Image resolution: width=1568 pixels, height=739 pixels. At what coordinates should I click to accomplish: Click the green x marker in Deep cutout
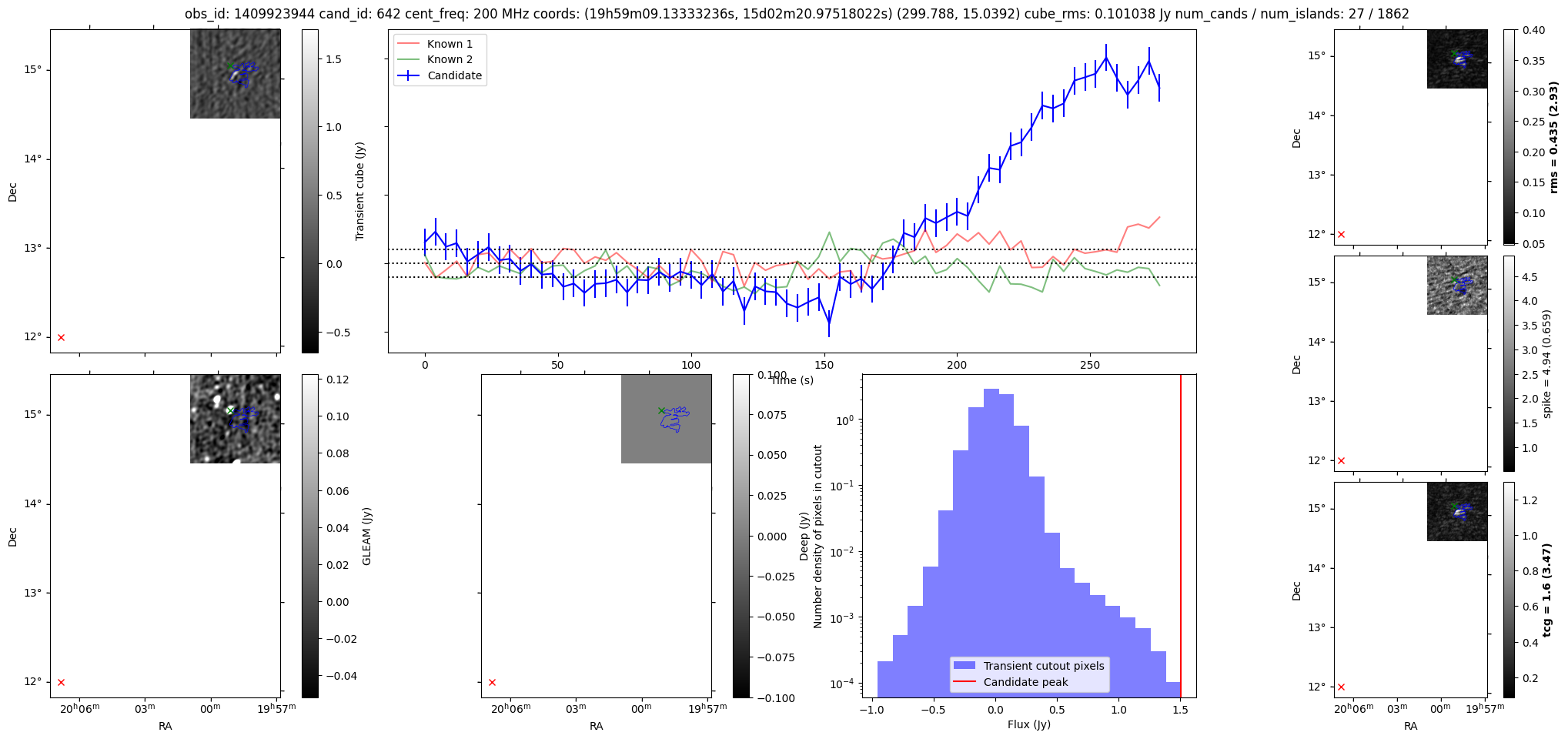[661, 410]
